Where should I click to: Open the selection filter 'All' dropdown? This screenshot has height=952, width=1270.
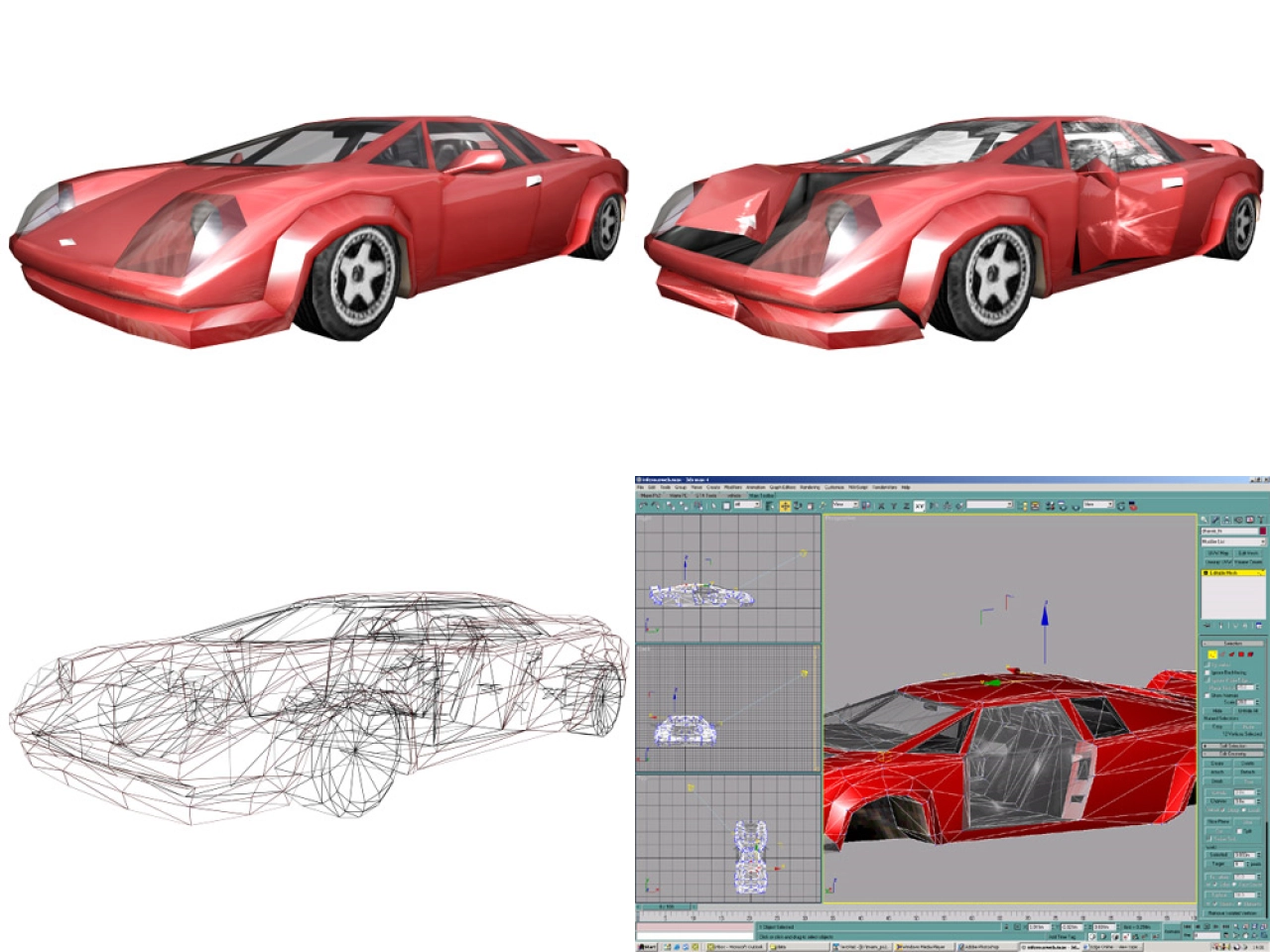pyautogui.click(x=747, y=505)
